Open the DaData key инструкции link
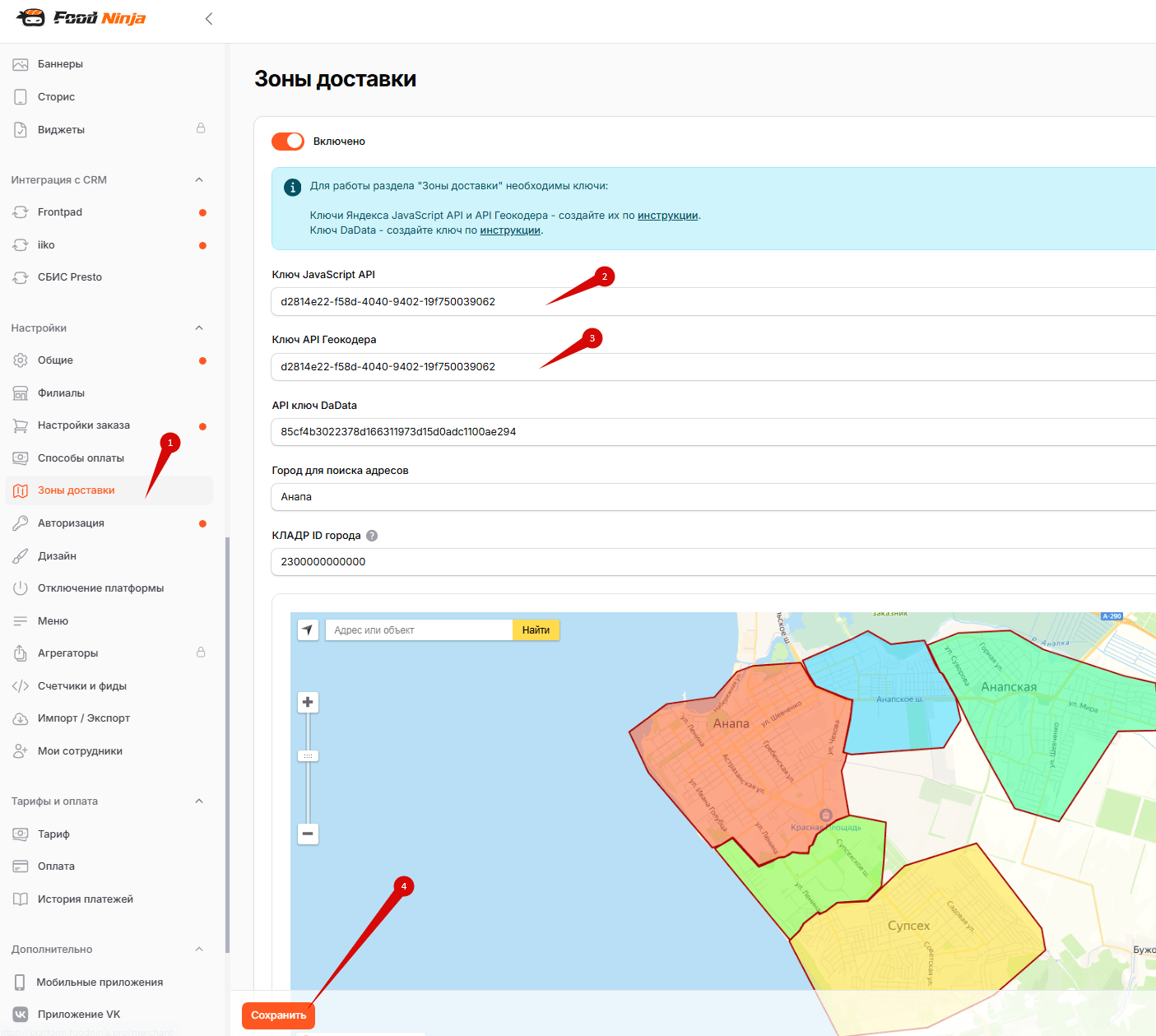 coord(510,230)
